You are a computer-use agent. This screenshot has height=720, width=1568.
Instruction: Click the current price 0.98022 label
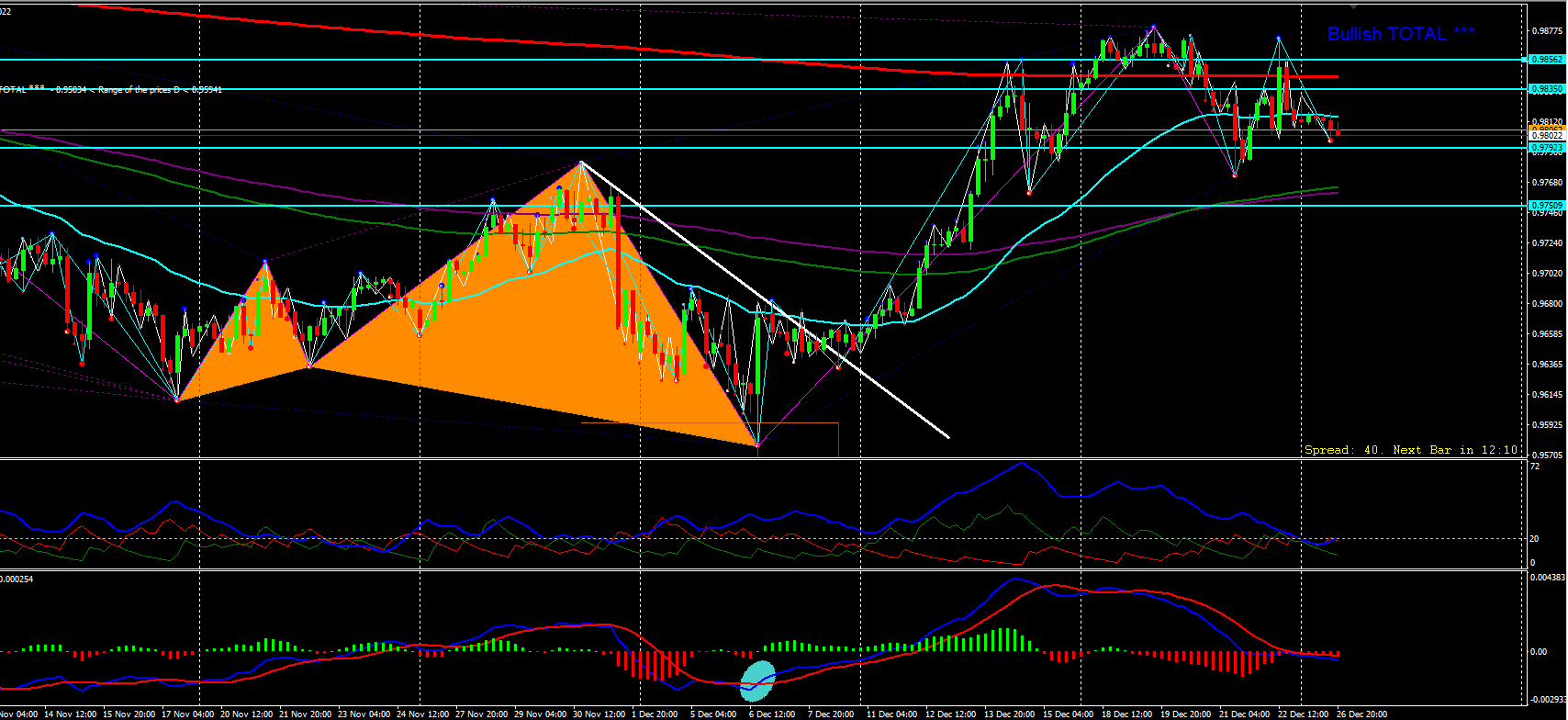pos(1547,136)
